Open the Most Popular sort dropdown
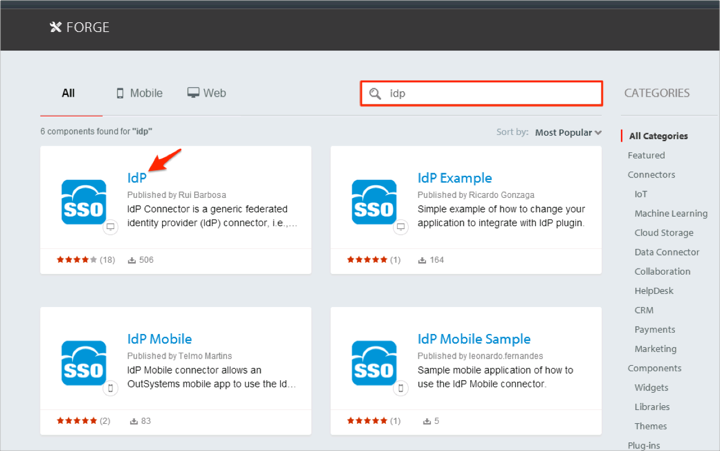Image resolution: width=720 pixels, height=451 pixels. (568, 132)
